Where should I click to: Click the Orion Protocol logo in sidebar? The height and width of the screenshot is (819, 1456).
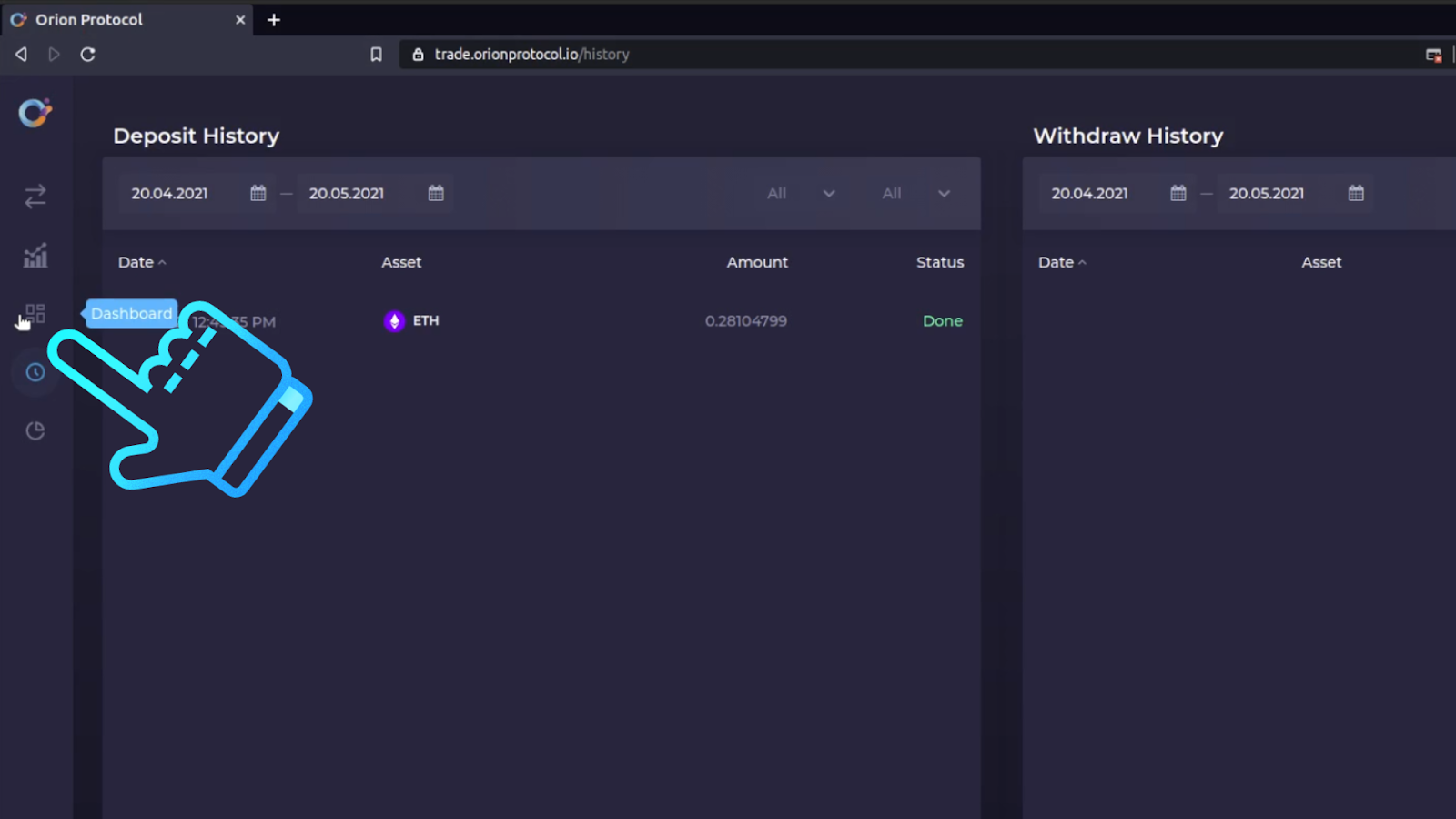(35, 113)
